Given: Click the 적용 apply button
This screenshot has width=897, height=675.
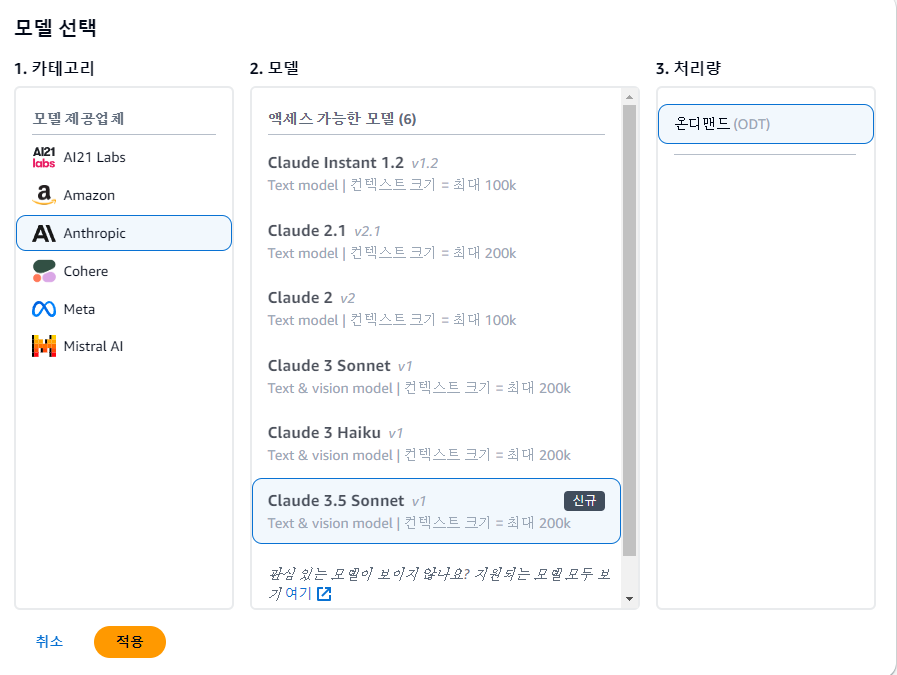Looking at the screenshot, I should point(130,641).
